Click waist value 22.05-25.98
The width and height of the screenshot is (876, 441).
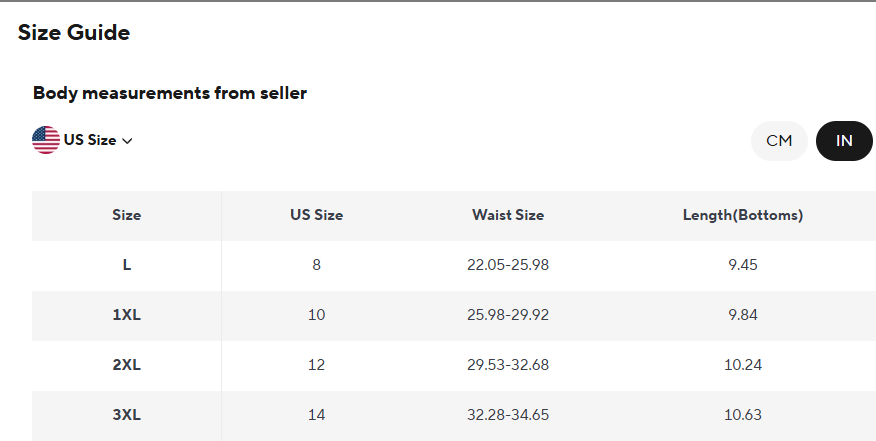tap(508, 265)
